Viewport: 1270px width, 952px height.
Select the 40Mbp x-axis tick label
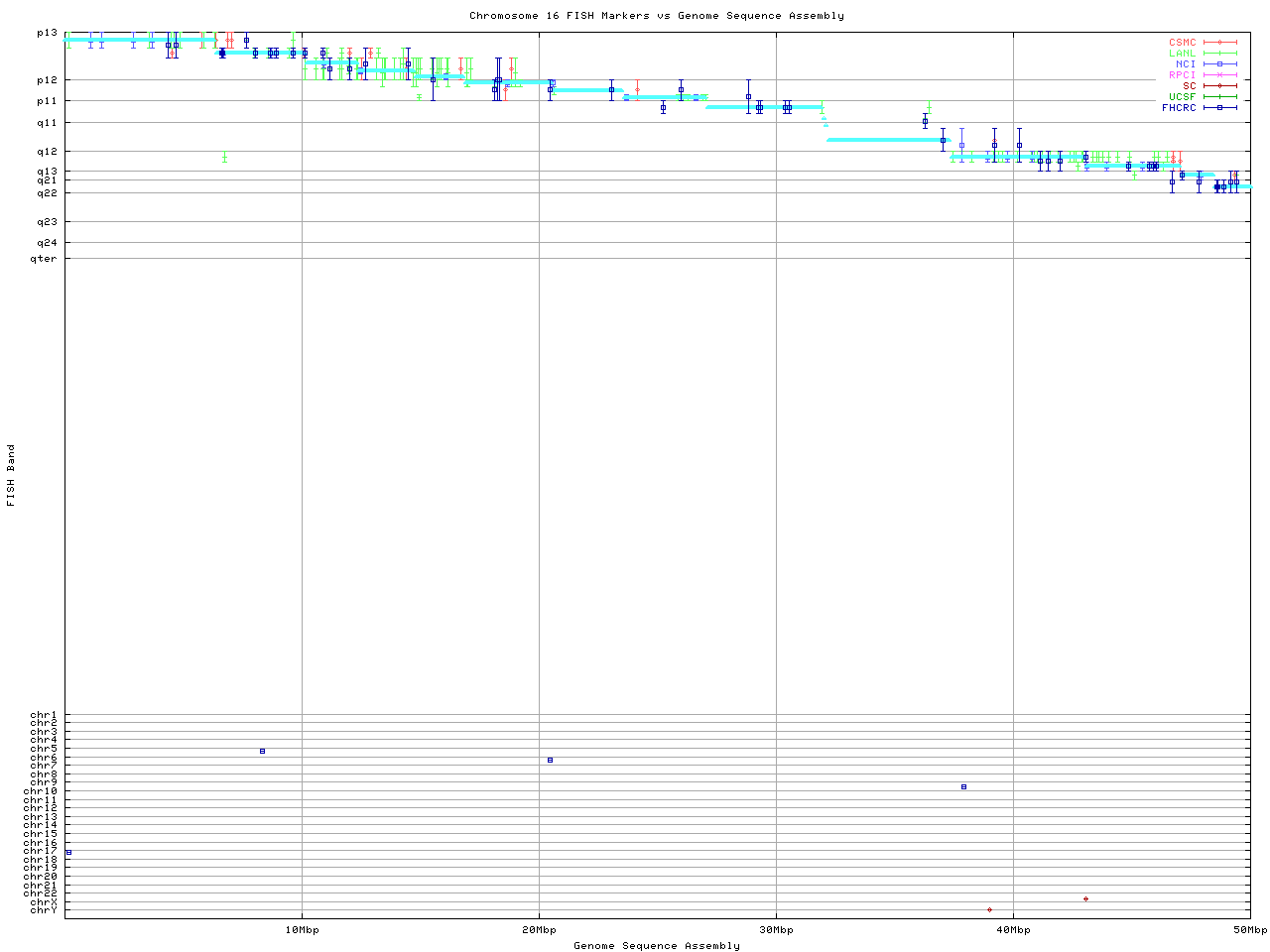[1013, 930]
